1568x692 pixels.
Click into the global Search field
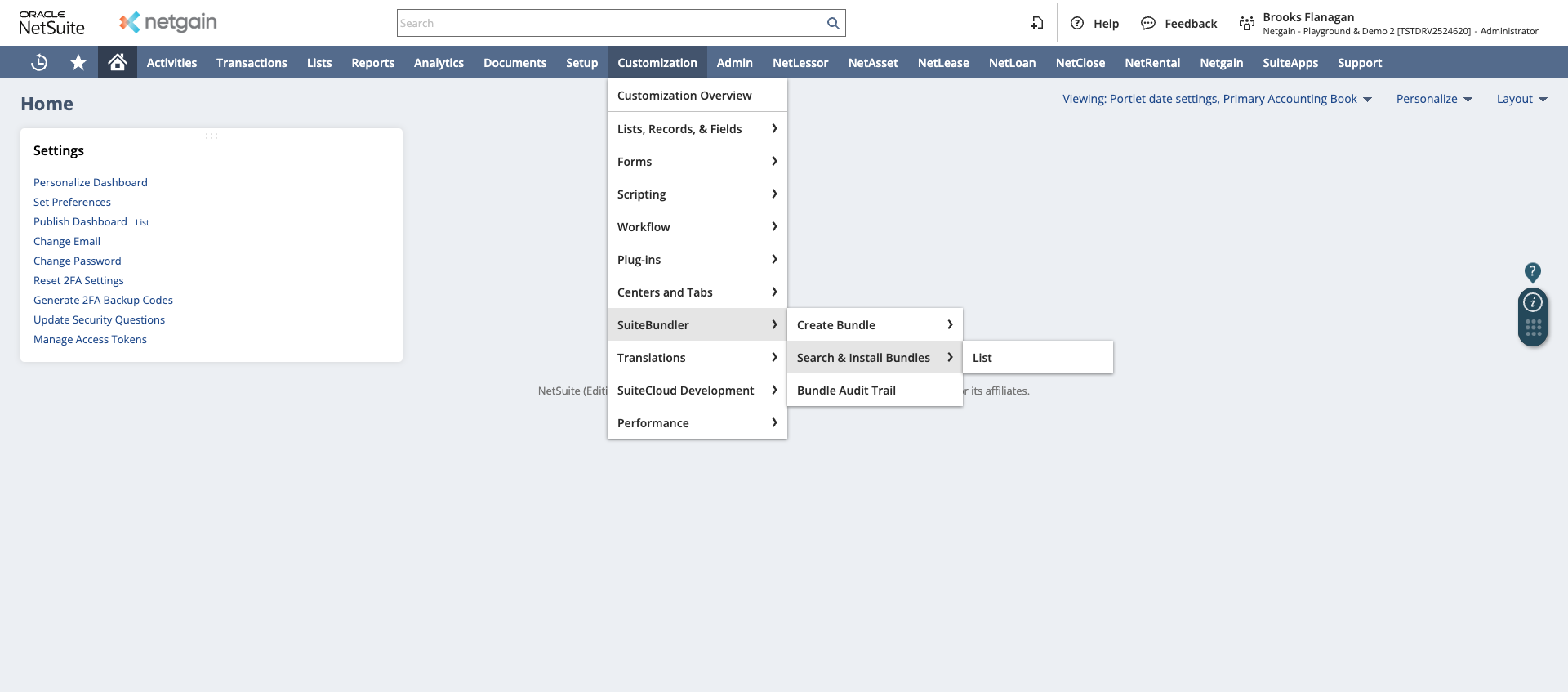611,23
